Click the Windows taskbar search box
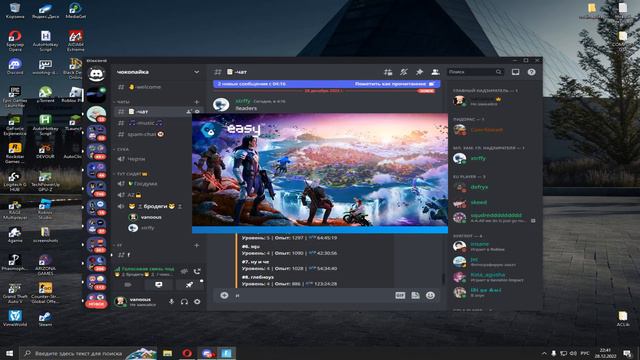640x360 pixels. click(88, 353)
